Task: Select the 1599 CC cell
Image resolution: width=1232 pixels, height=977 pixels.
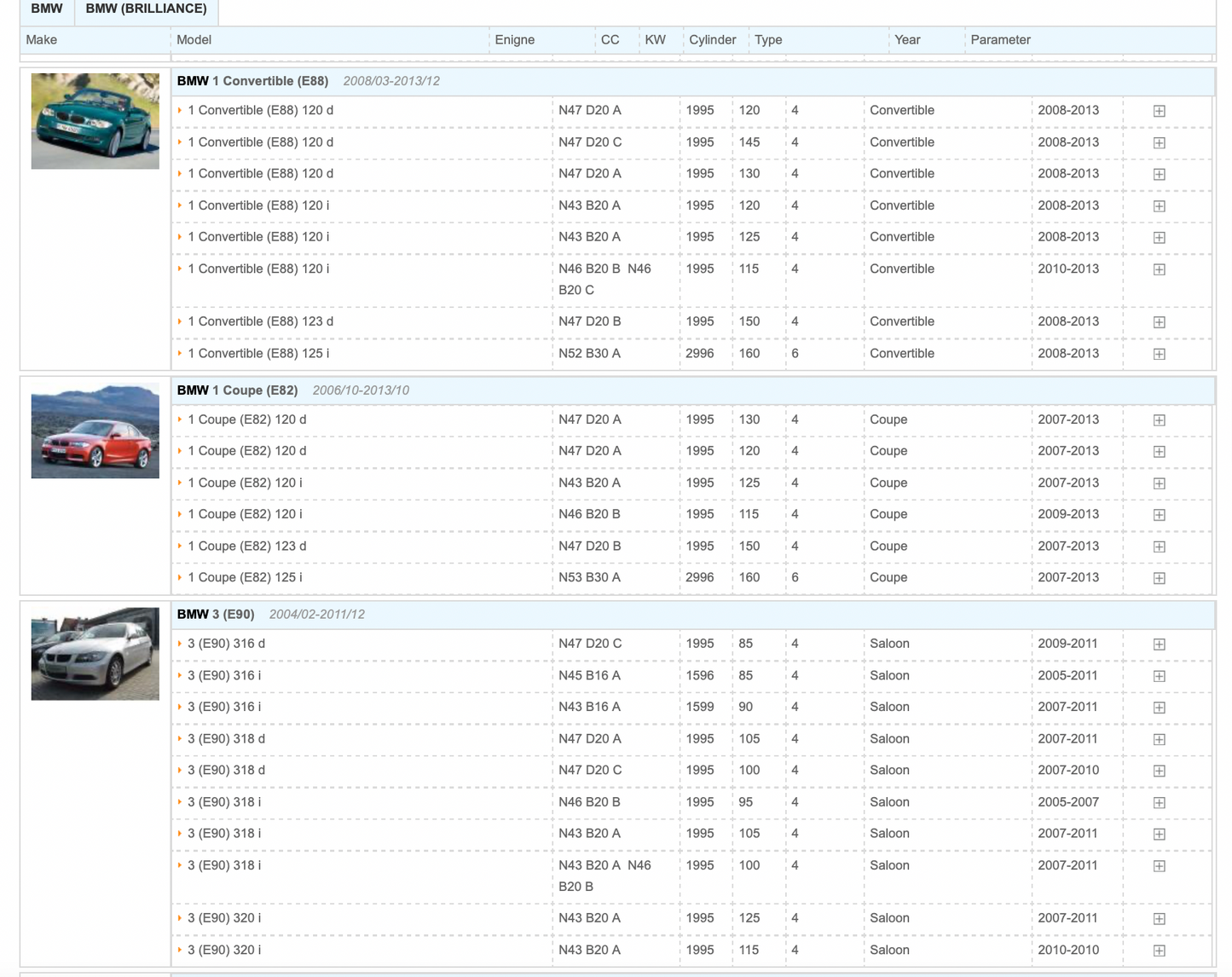Action: 700,708
